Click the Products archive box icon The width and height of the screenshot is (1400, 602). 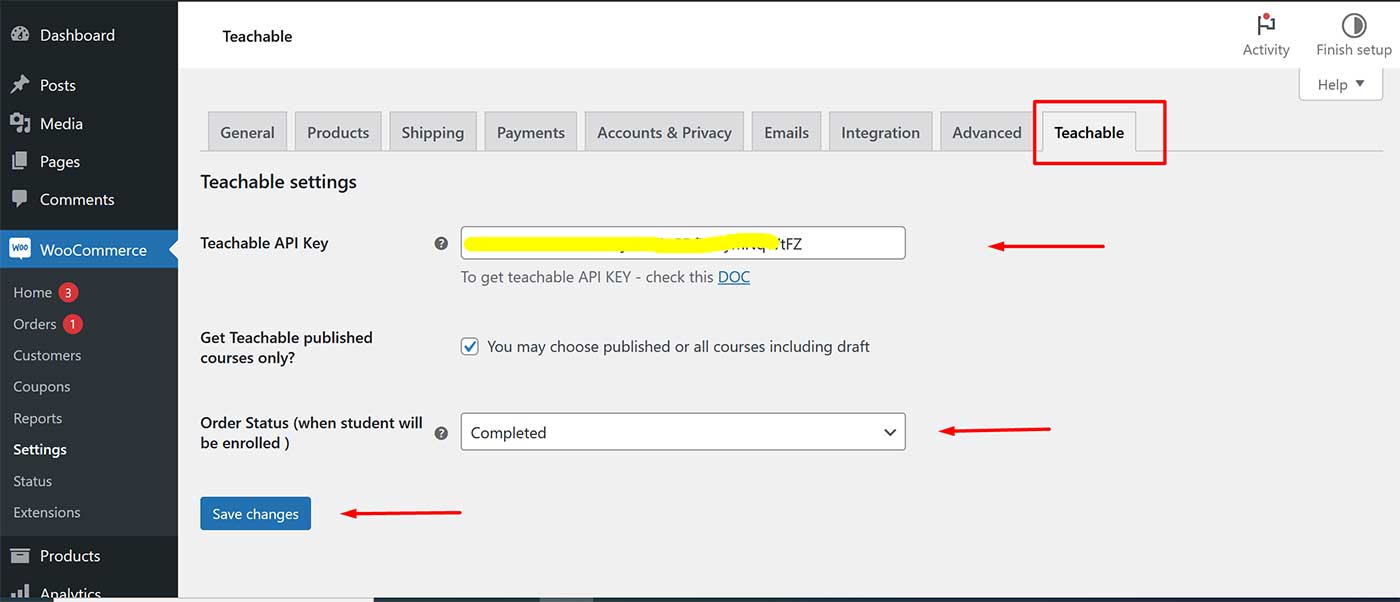coord(20,556)
